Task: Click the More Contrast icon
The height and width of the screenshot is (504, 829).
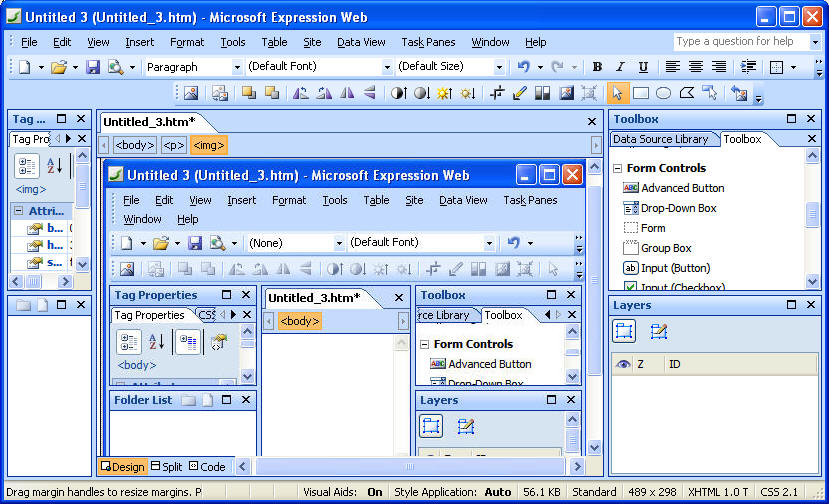Action: coord(399,93)
